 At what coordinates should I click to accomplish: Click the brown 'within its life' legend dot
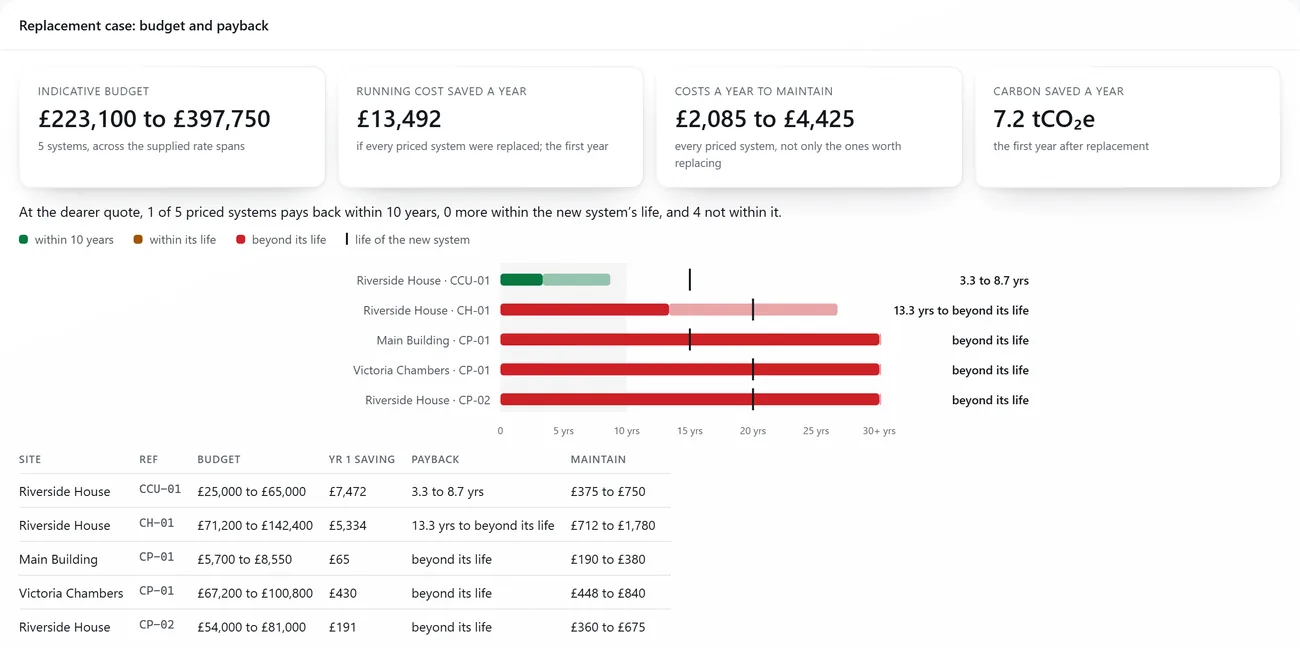click(138, 240)
